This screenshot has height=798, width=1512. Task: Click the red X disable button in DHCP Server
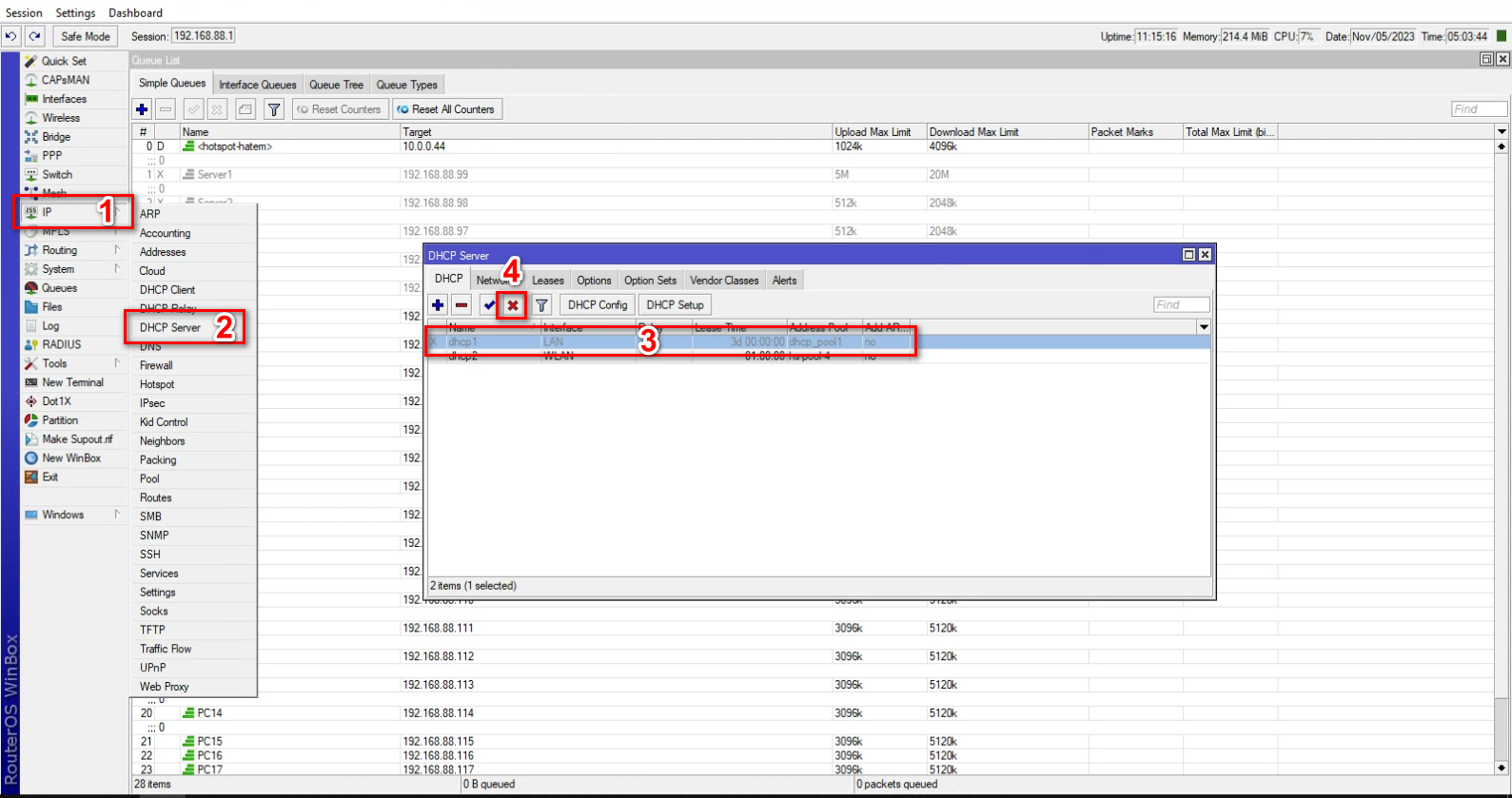(513, 305)
